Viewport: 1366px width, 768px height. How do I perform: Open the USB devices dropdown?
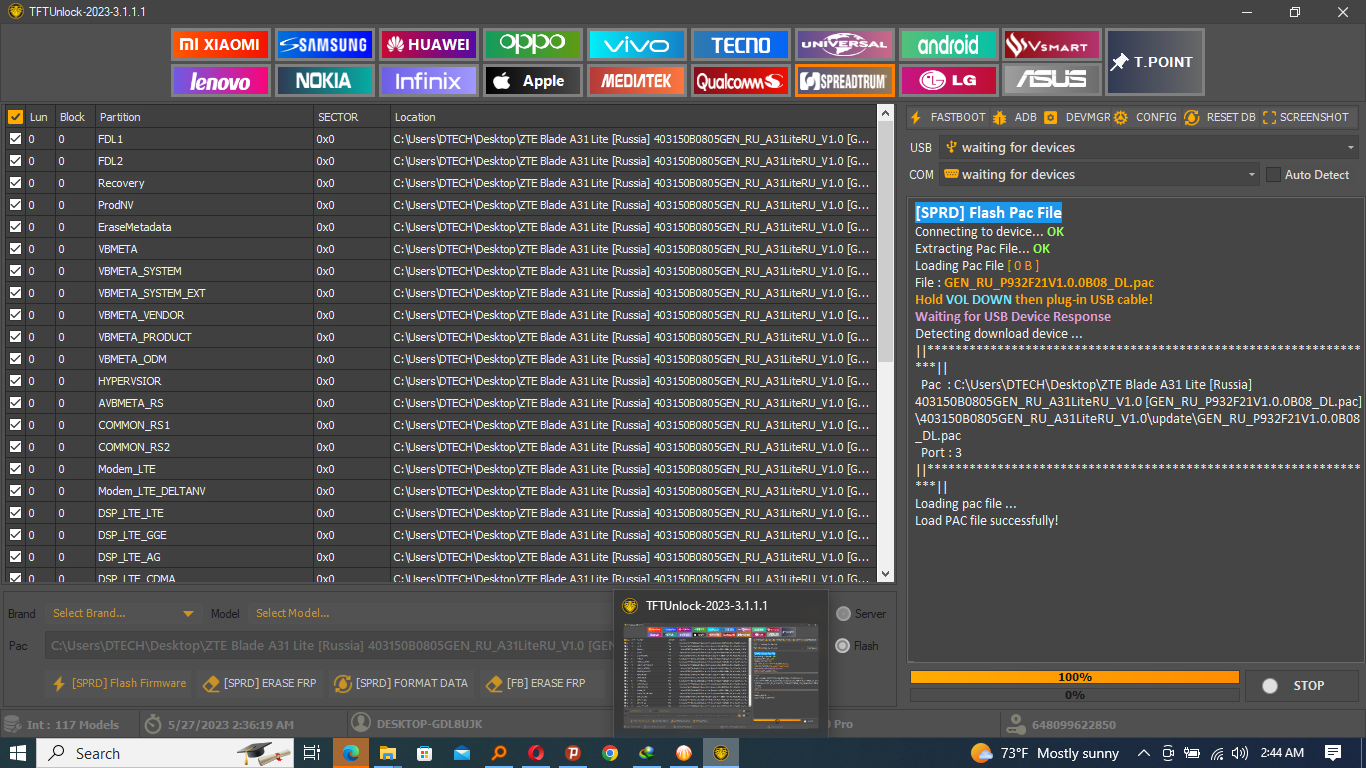coord(1149,147)
